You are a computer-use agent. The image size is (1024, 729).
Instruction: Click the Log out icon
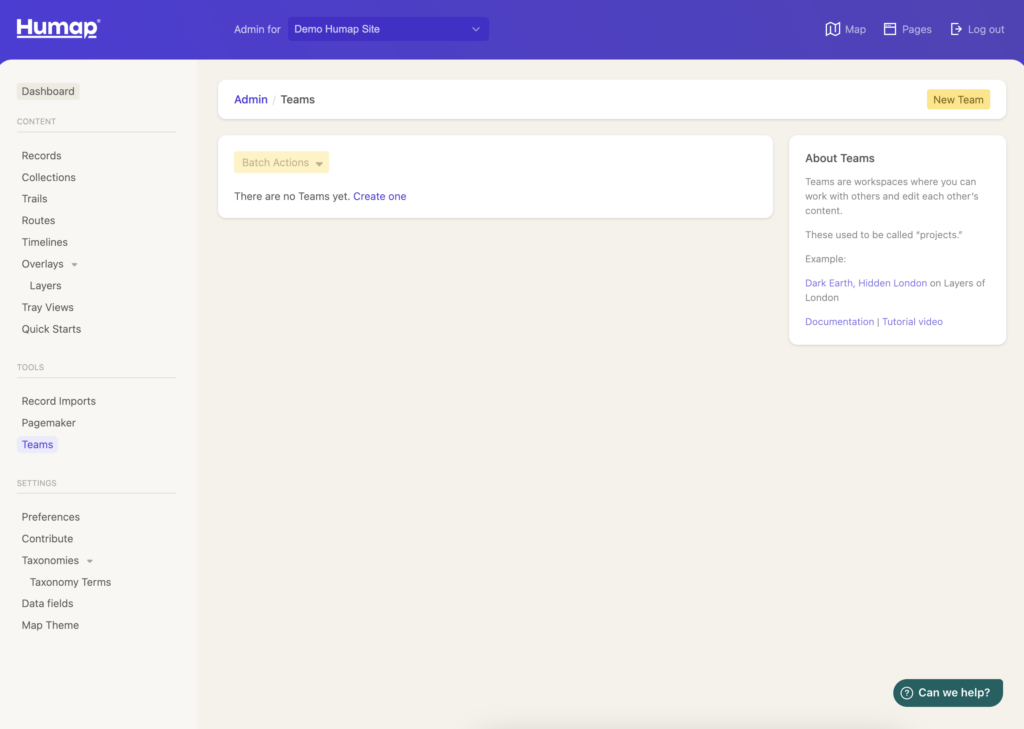pos(956,29)
